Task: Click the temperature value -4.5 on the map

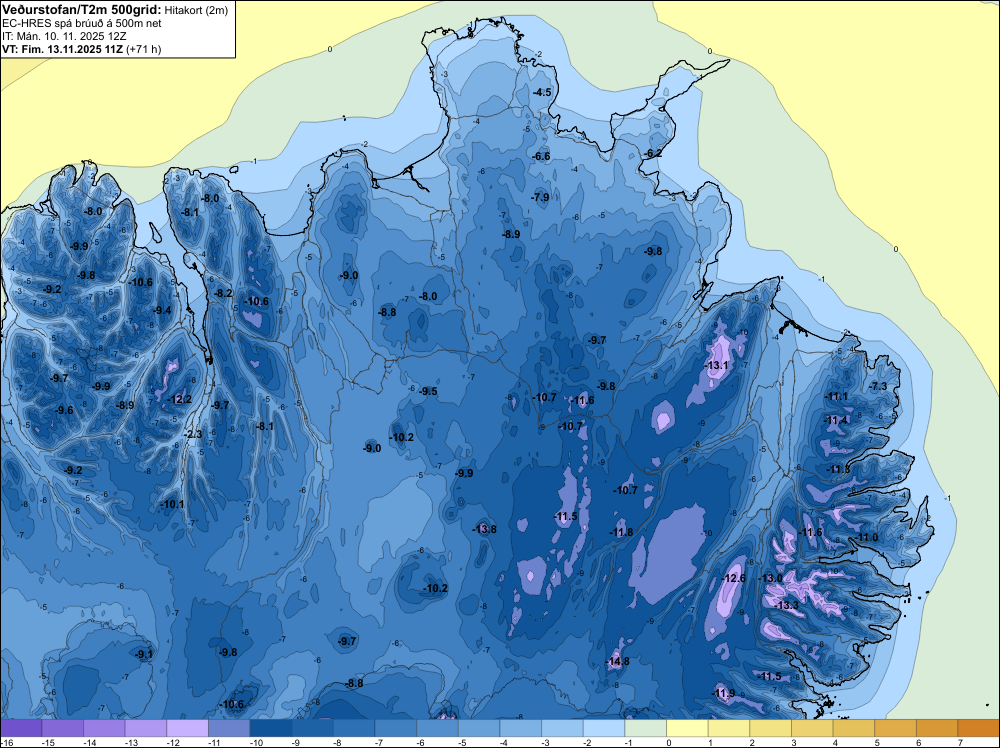Action: 542,92
